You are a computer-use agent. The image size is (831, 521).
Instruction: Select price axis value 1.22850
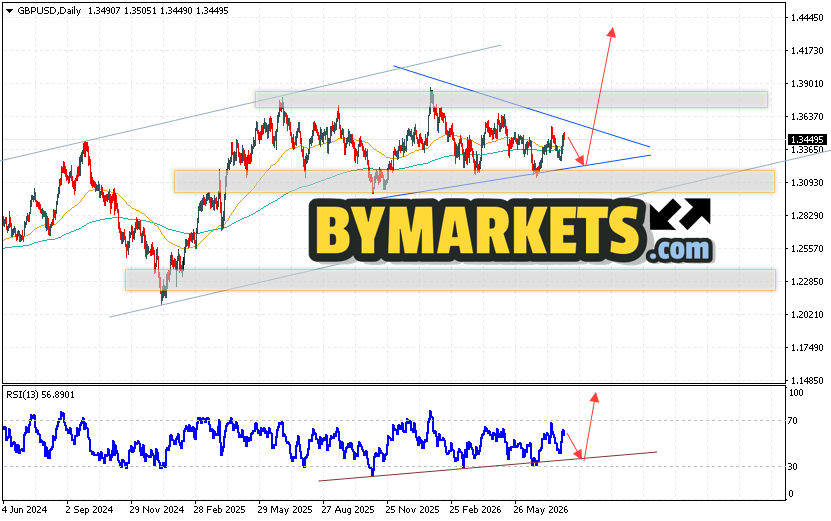click(x=807, y=281)
